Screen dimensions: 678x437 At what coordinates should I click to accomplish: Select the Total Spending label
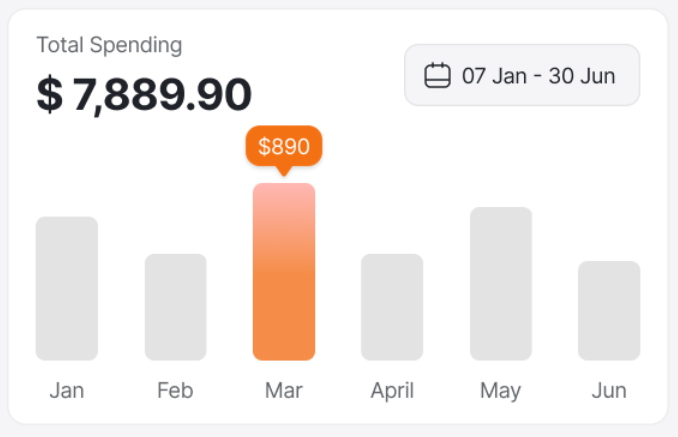[109, 45]
